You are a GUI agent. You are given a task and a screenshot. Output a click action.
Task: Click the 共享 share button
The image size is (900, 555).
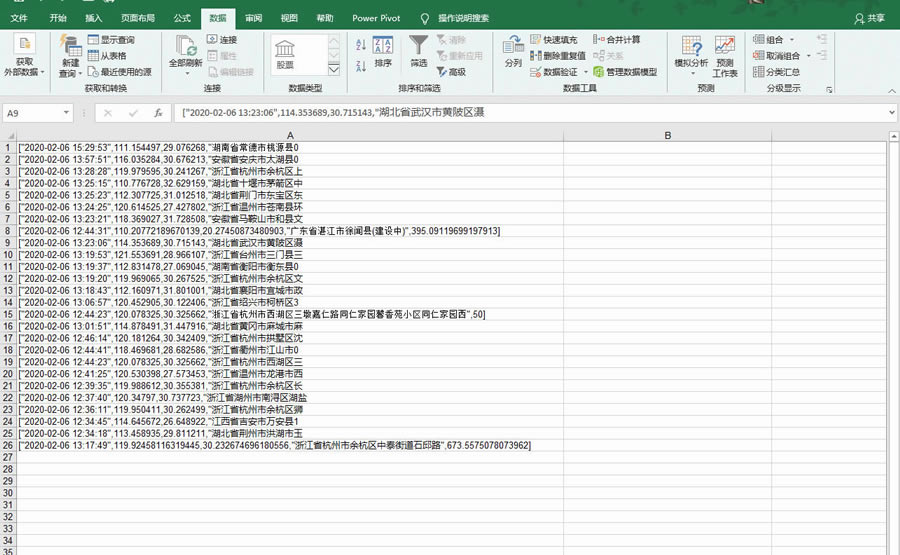[870, 18]
